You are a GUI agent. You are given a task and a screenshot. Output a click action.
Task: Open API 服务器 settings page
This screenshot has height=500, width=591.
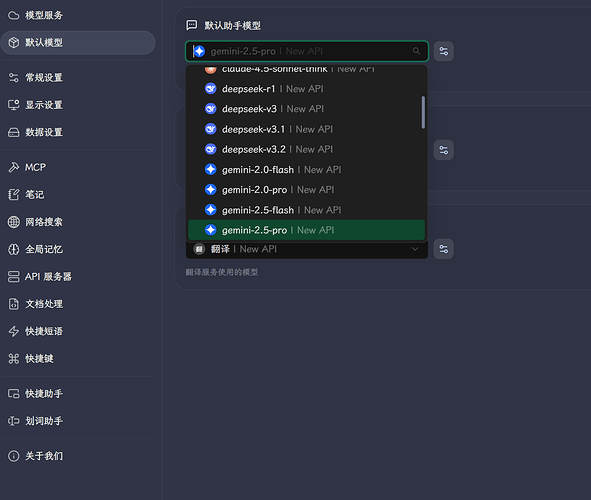point(78,277)
